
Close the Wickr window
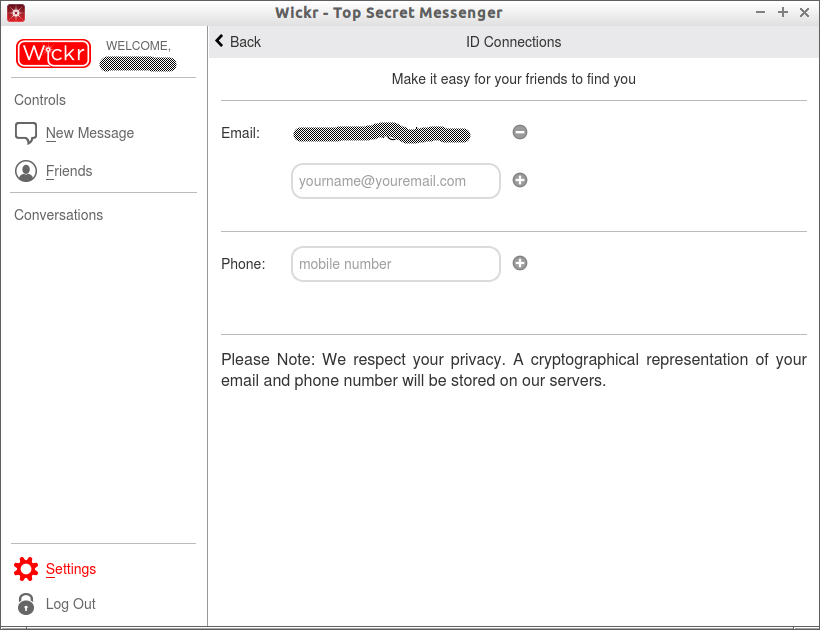(x=804, y=13)
